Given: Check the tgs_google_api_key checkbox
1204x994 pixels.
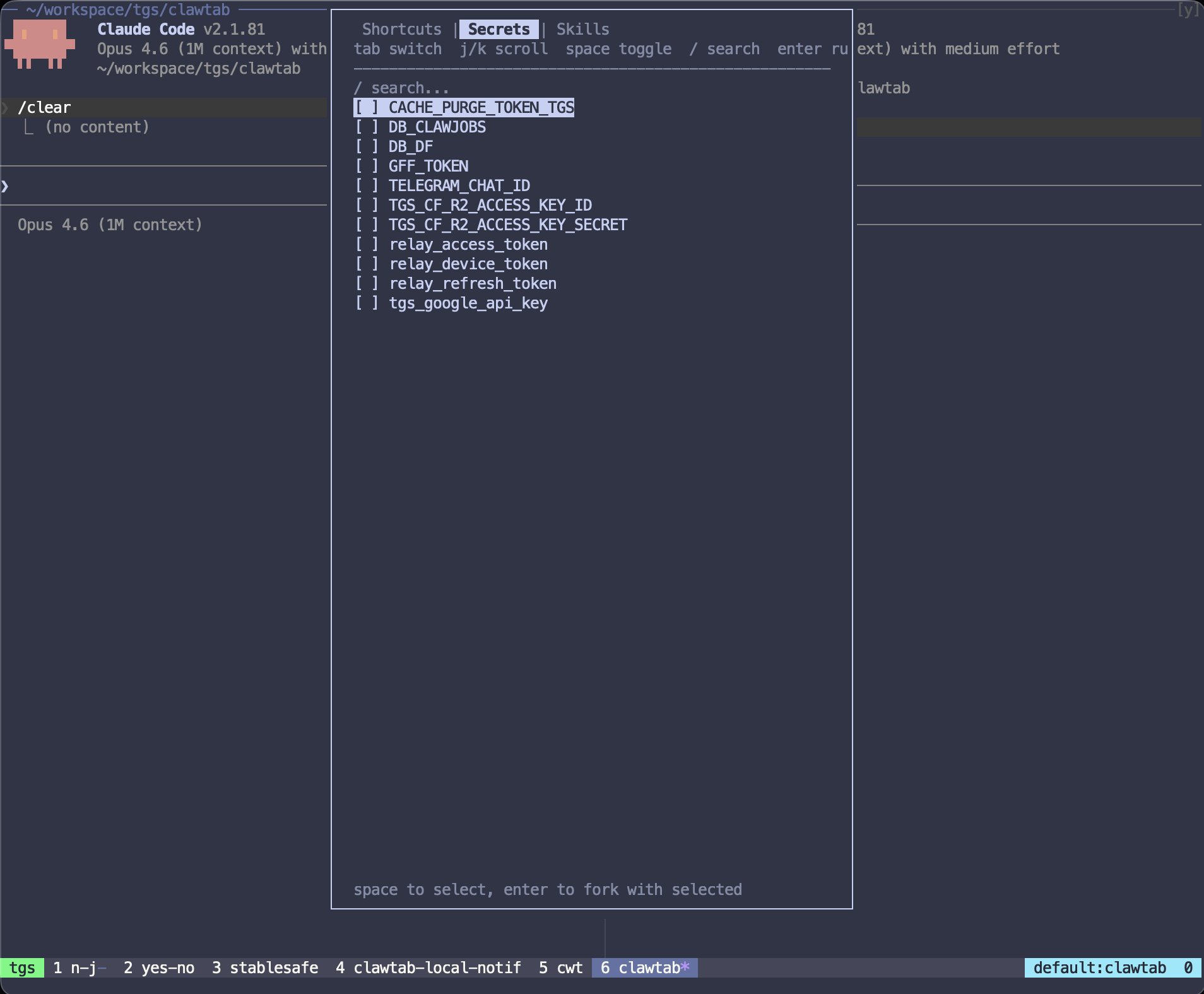Looking at the screenshot, I should pyautogui.click(x=367, y=303).
